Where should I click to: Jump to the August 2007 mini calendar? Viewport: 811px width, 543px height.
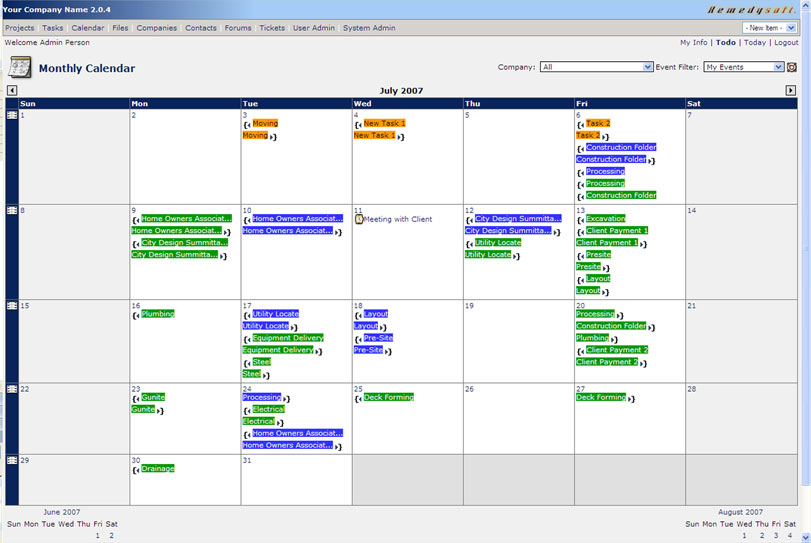click(x=739, y=512)
